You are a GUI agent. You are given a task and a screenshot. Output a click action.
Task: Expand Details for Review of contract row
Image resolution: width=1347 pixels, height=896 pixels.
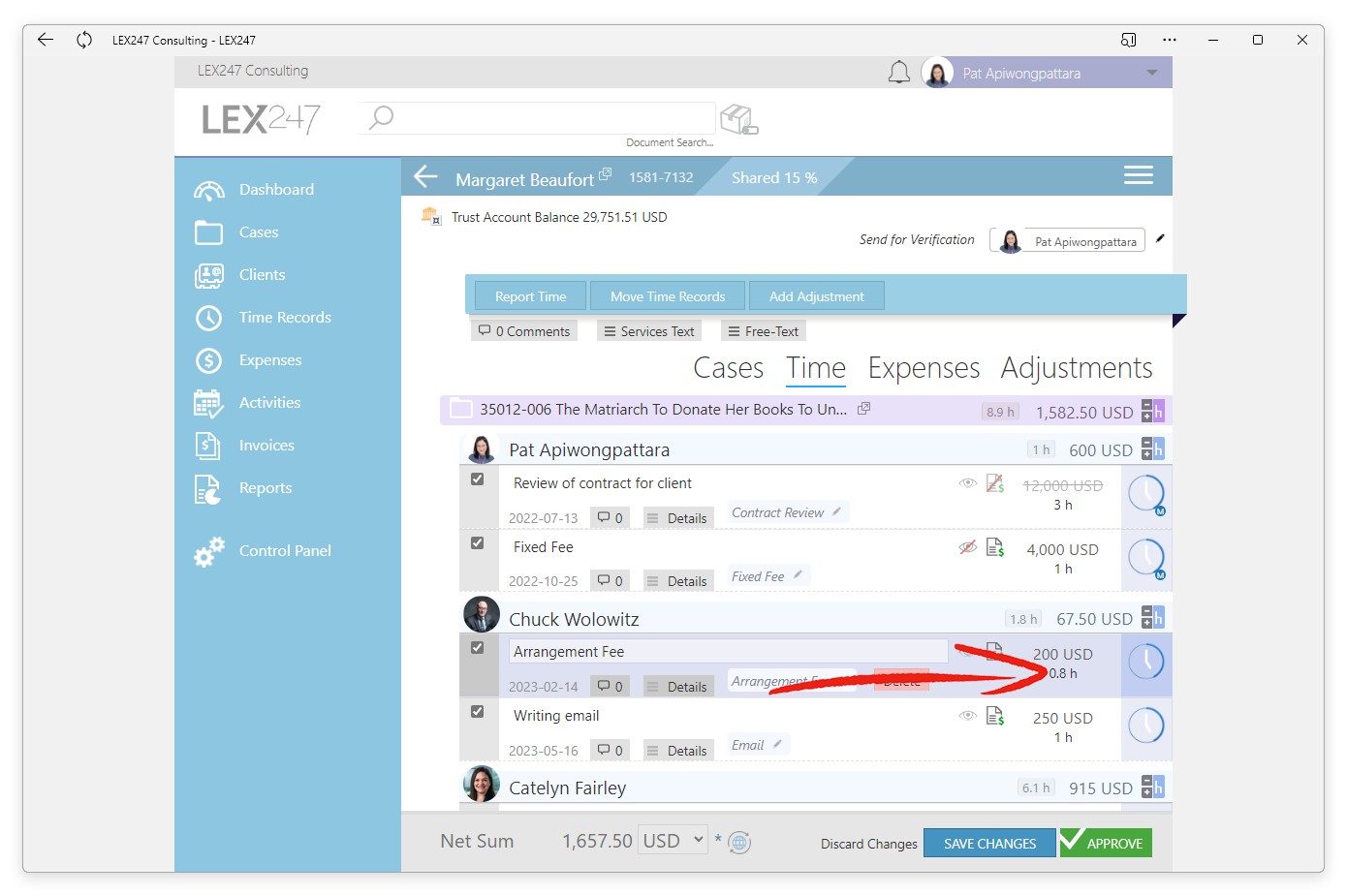[x=677, y=518]
